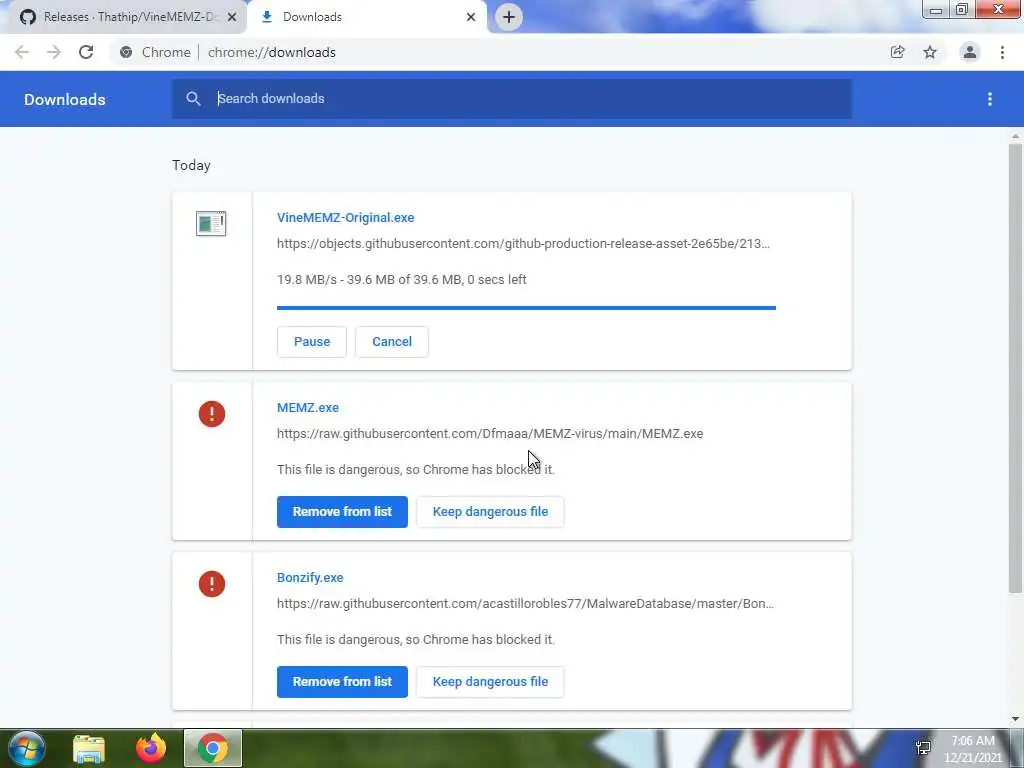Click the scrollbar up arrow
Viewport: 1024px width, 768px height.
coord(1015,136)
